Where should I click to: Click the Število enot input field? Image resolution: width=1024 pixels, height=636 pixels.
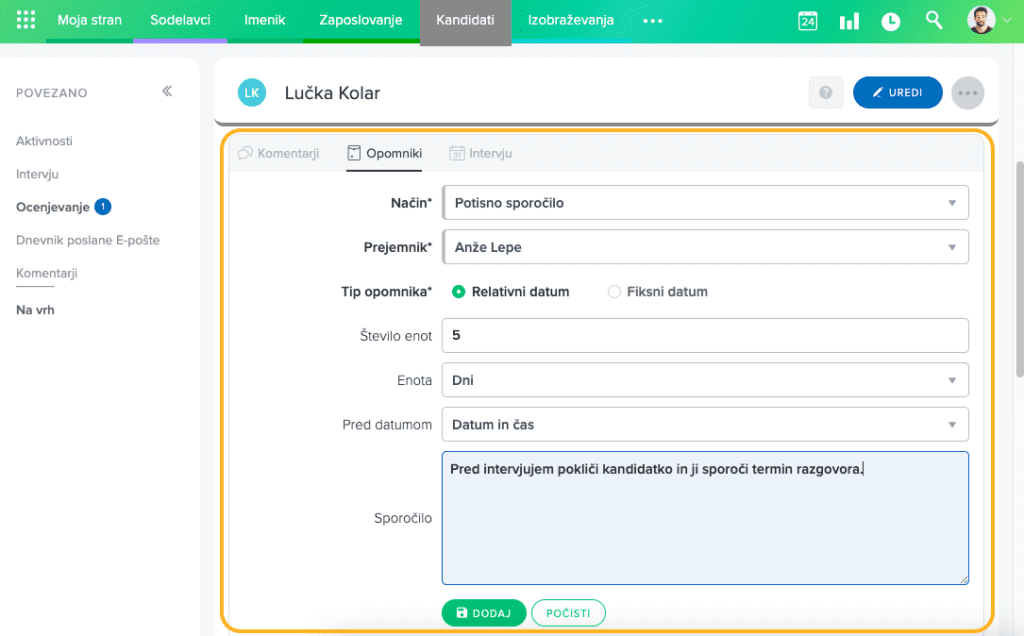(705, 336)
